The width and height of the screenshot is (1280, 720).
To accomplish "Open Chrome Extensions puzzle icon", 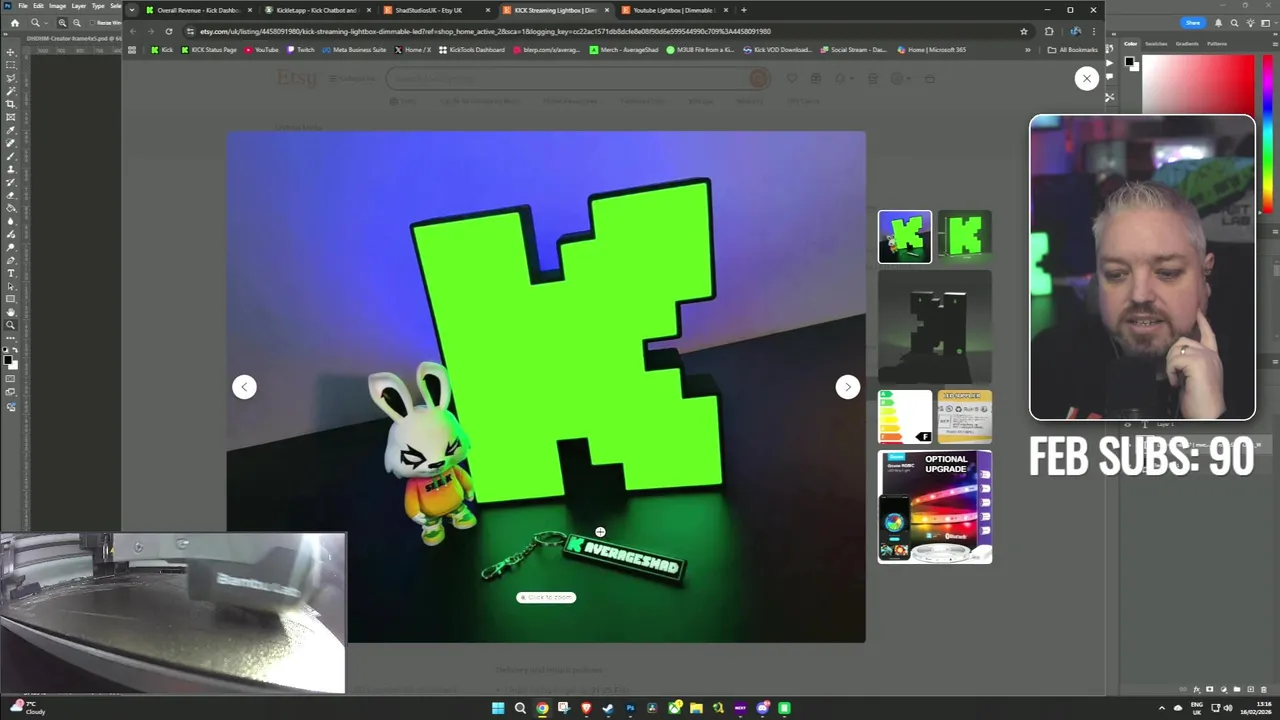I will 1049,31.
